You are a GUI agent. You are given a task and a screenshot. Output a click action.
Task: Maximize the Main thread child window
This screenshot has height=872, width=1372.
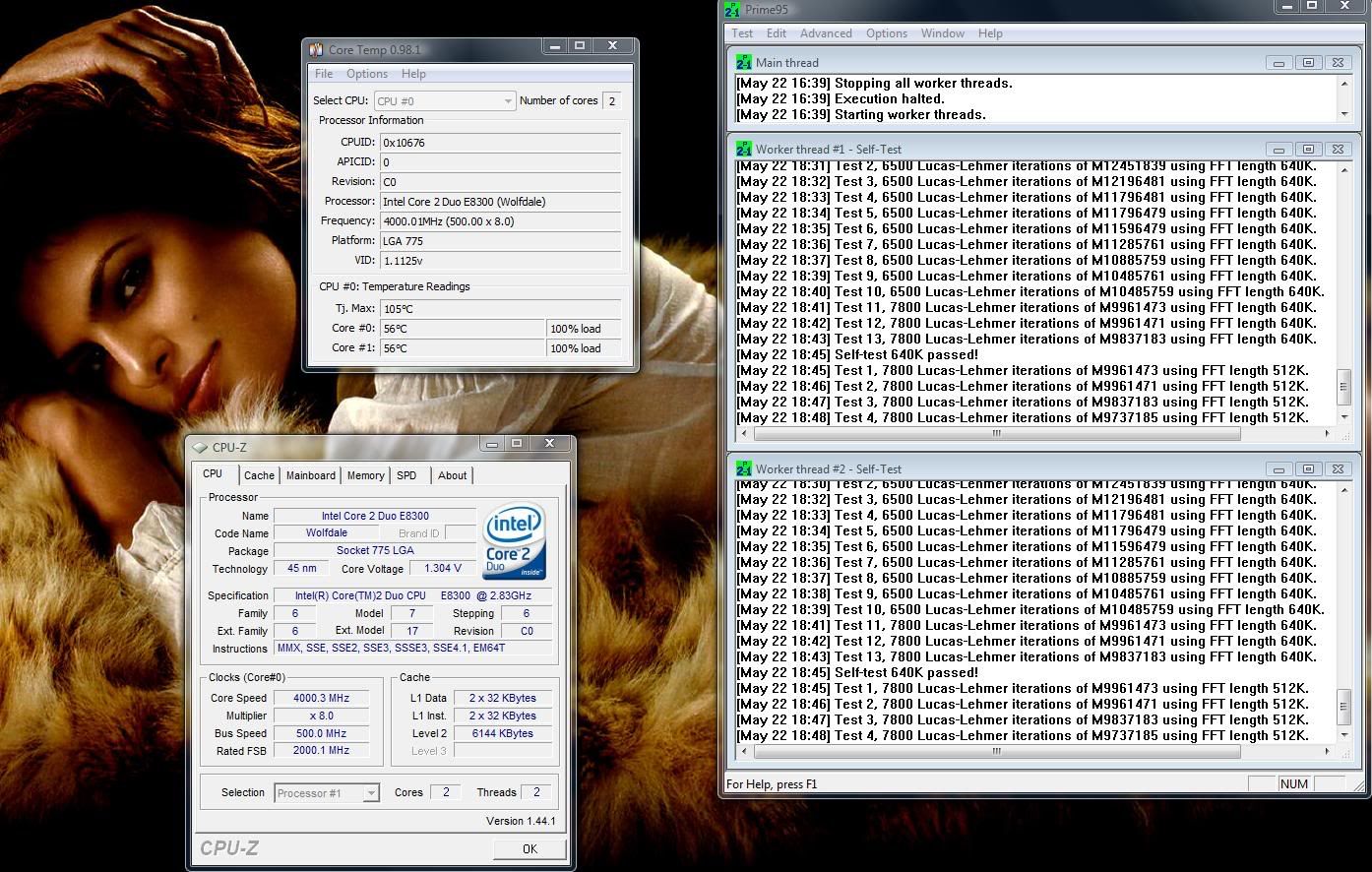pos(1308,63)
